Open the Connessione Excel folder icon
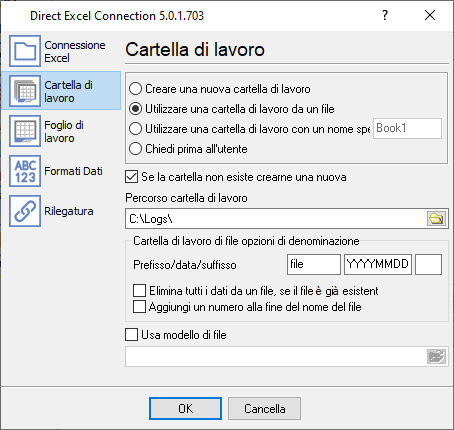Viewport: 454px width, 430px height. [25, 51]
